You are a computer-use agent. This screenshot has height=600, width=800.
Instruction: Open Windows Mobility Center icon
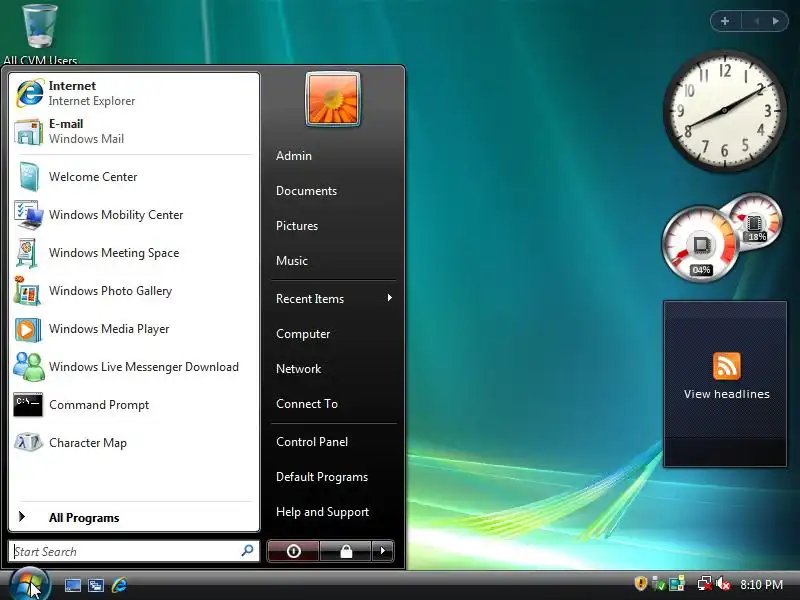tap(29, 215)
